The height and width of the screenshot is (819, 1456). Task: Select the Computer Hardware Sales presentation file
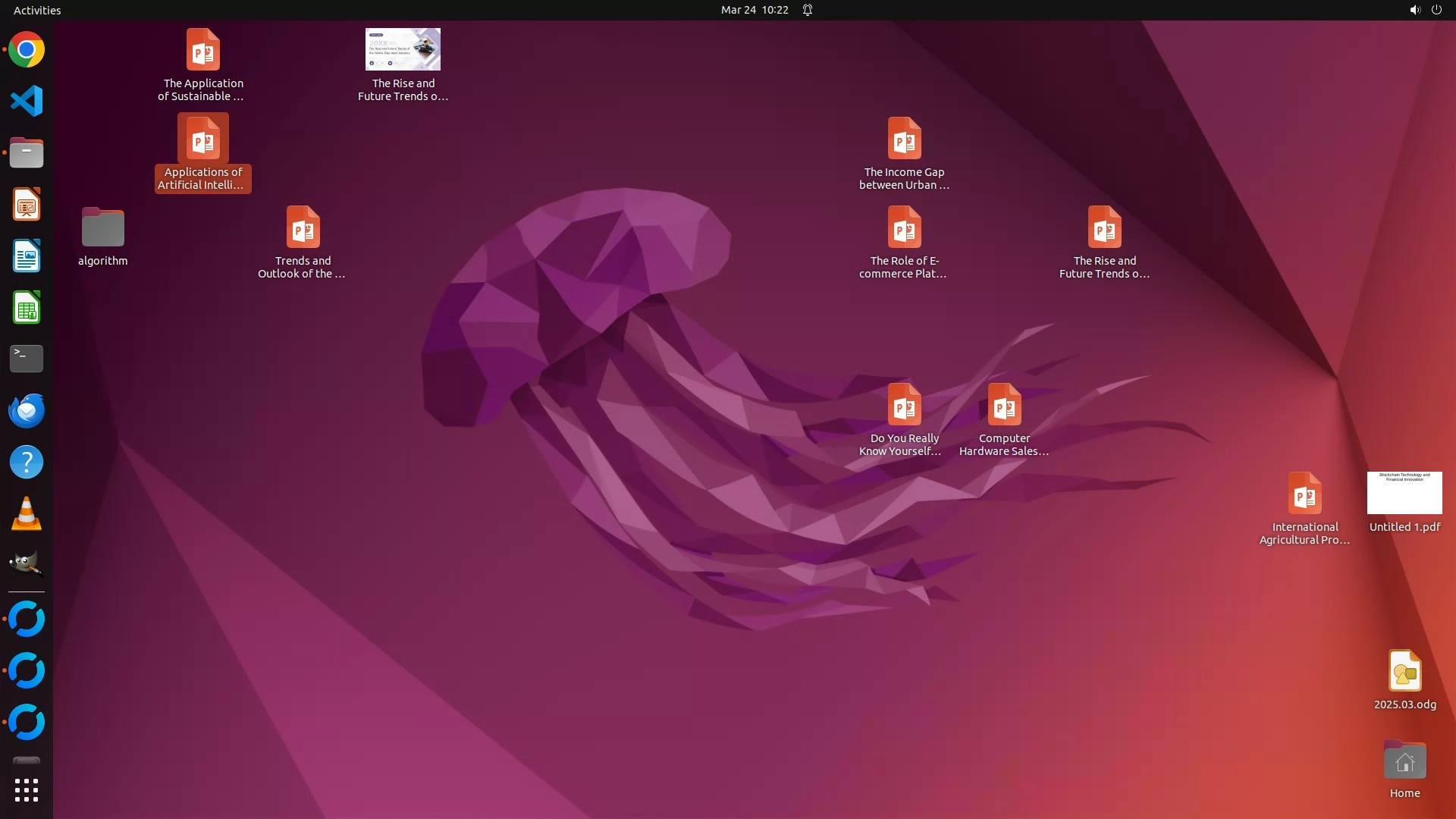coord(1004,405)
